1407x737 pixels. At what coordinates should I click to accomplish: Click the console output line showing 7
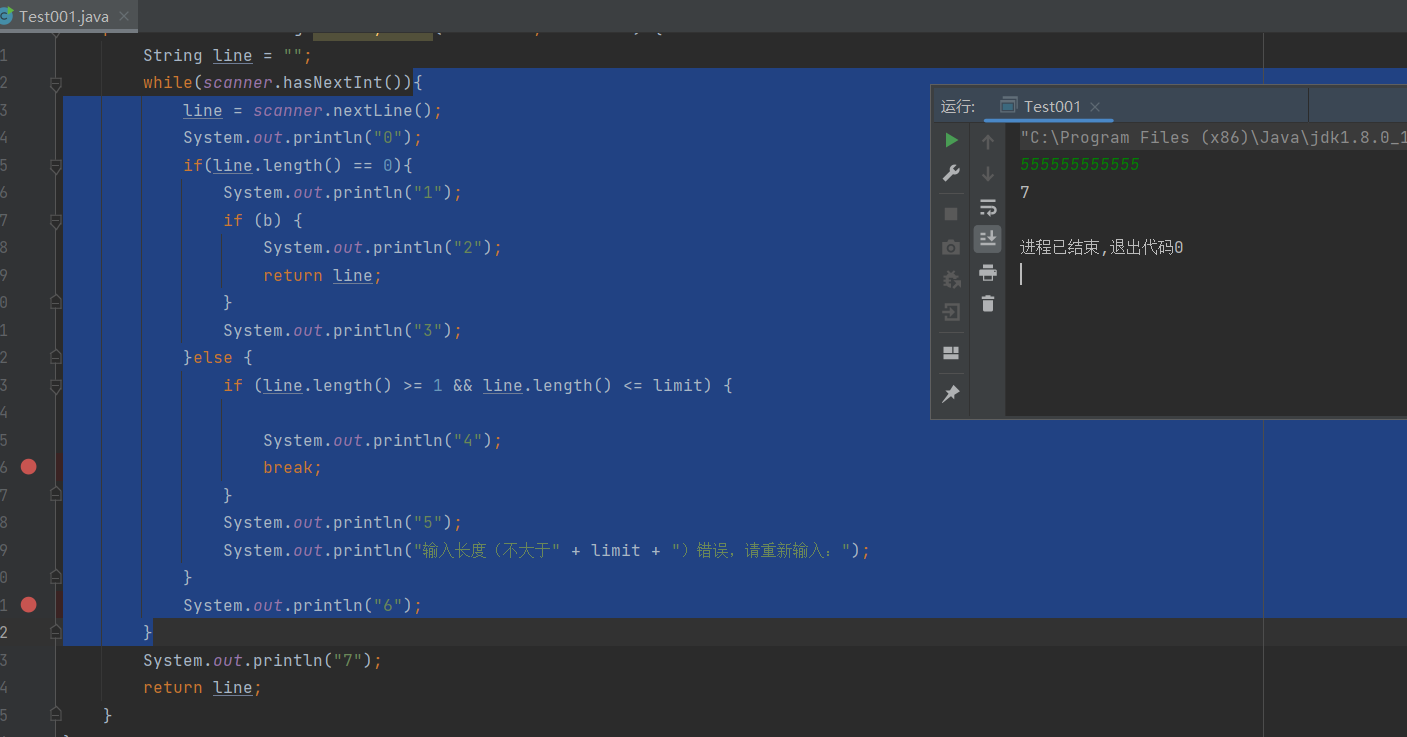click(x=1025, y=193)
